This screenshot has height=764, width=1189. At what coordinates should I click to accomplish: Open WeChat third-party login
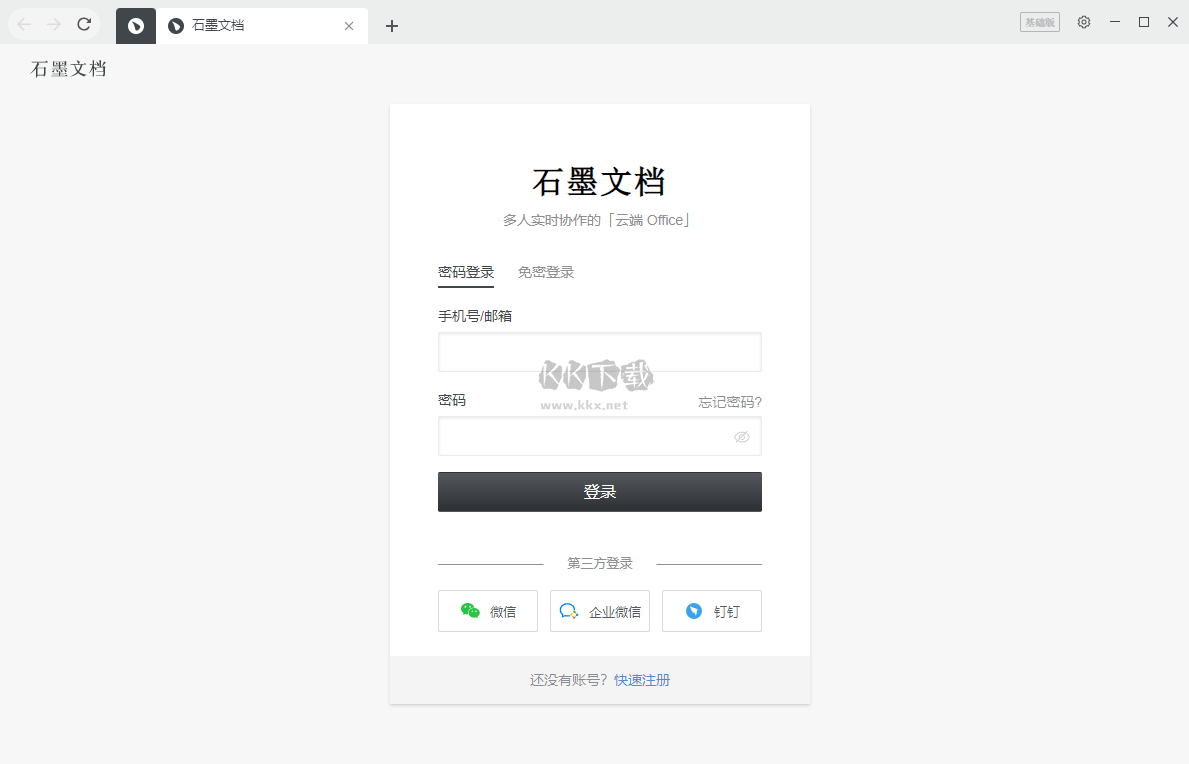tap(487, 611)
